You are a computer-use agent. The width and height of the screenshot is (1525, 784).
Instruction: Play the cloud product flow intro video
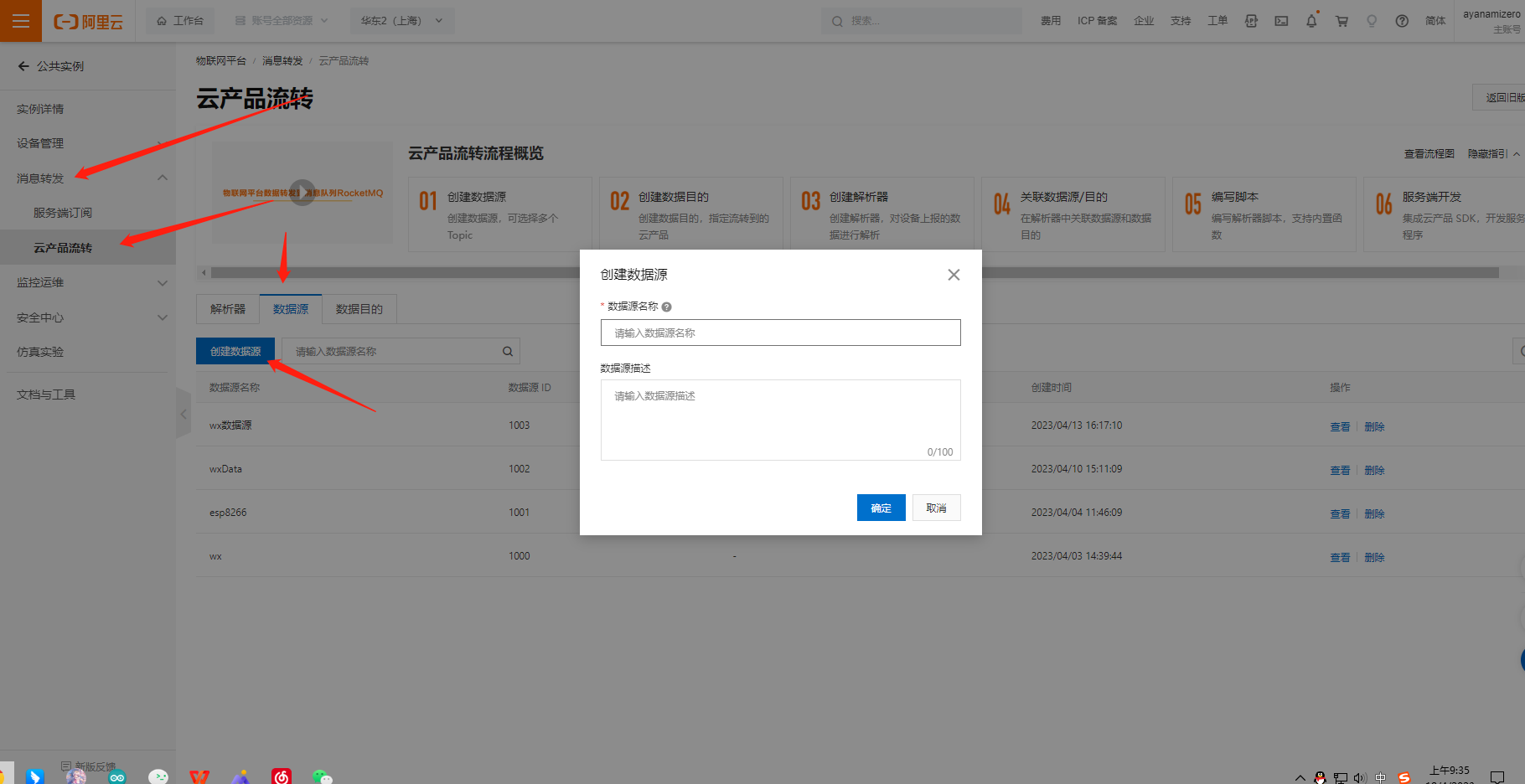(x=302, y=193)
